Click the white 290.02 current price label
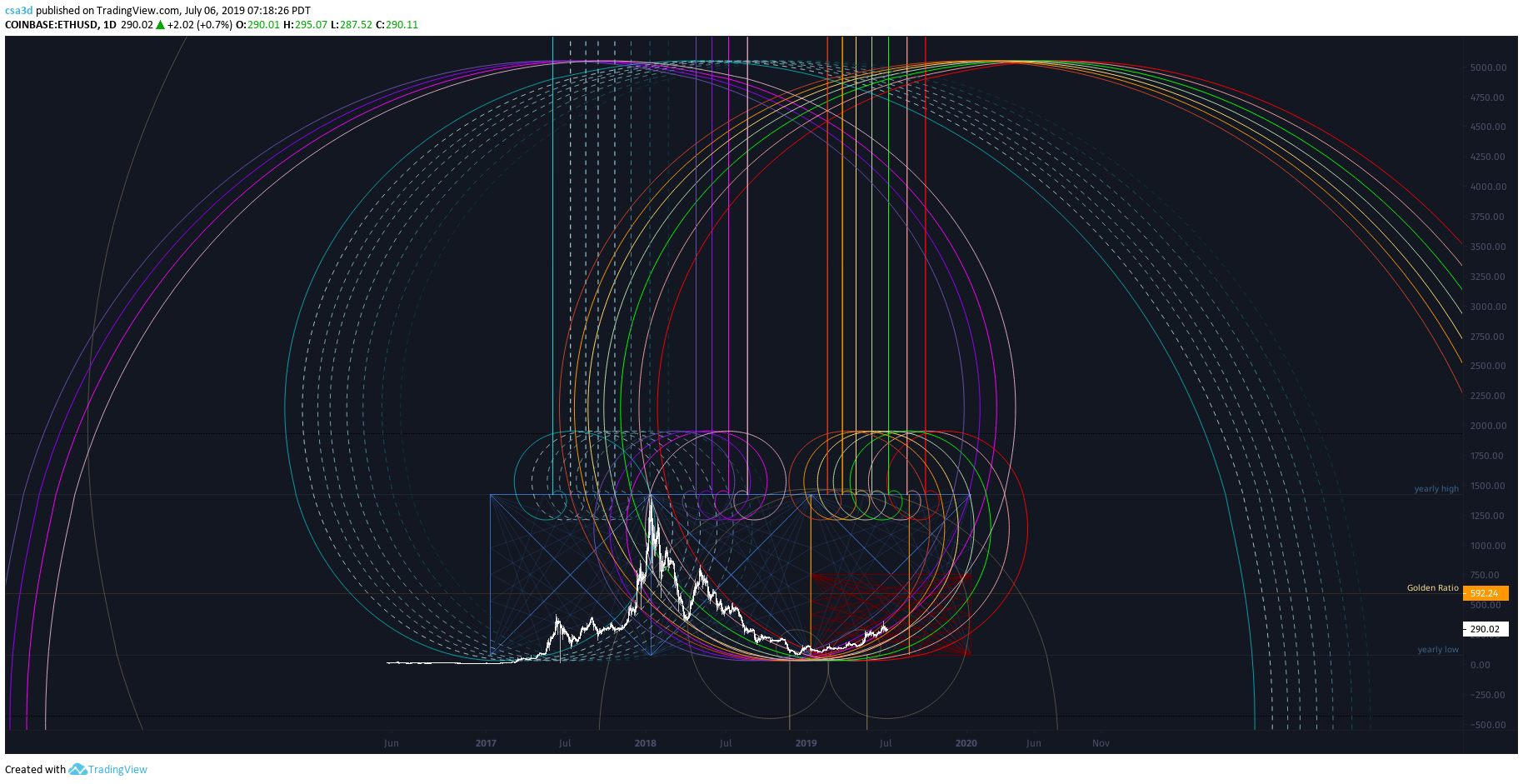Screen dimensions: 1523x784 click(x=1486, y=629)
